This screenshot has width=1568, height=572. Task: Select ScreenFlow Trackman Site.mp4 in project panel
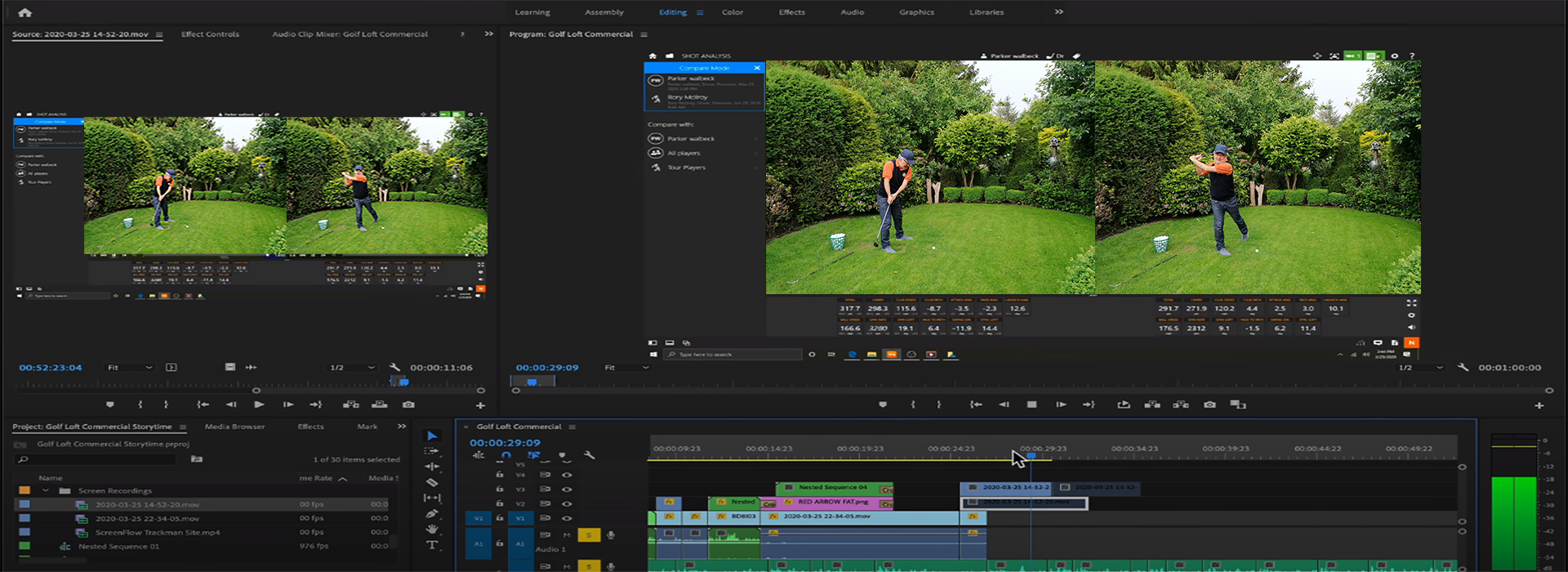[157, 533]
